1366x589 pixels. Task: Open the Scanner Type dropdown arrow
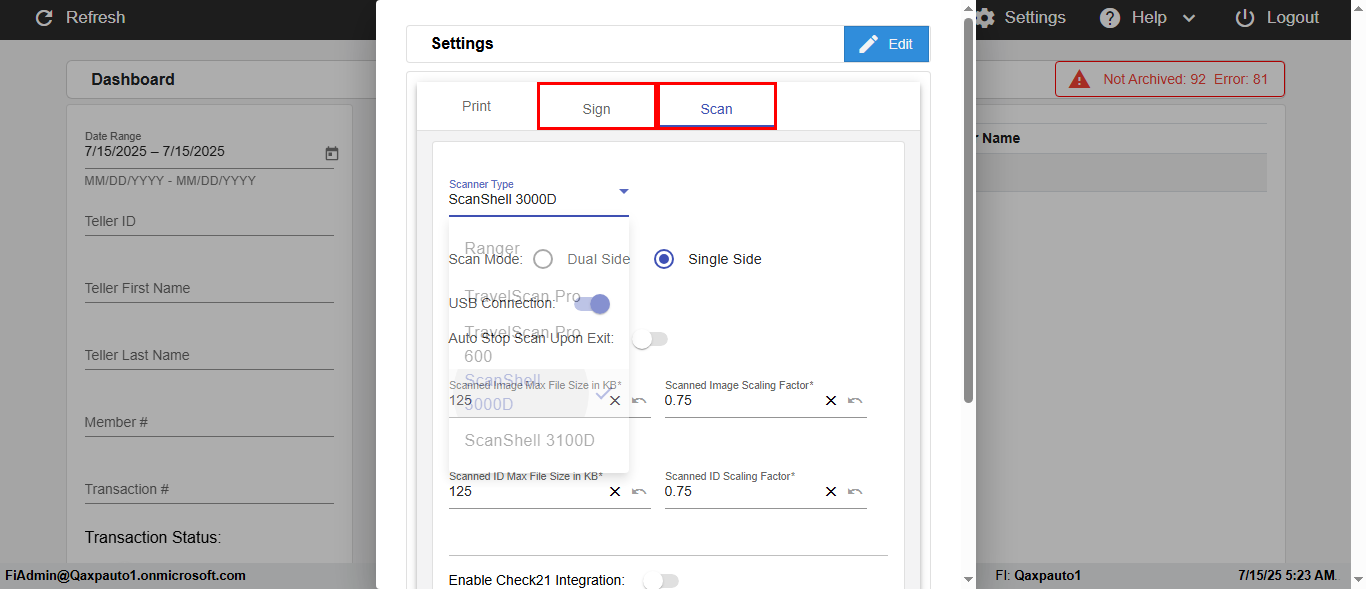[x=623, y=191]
